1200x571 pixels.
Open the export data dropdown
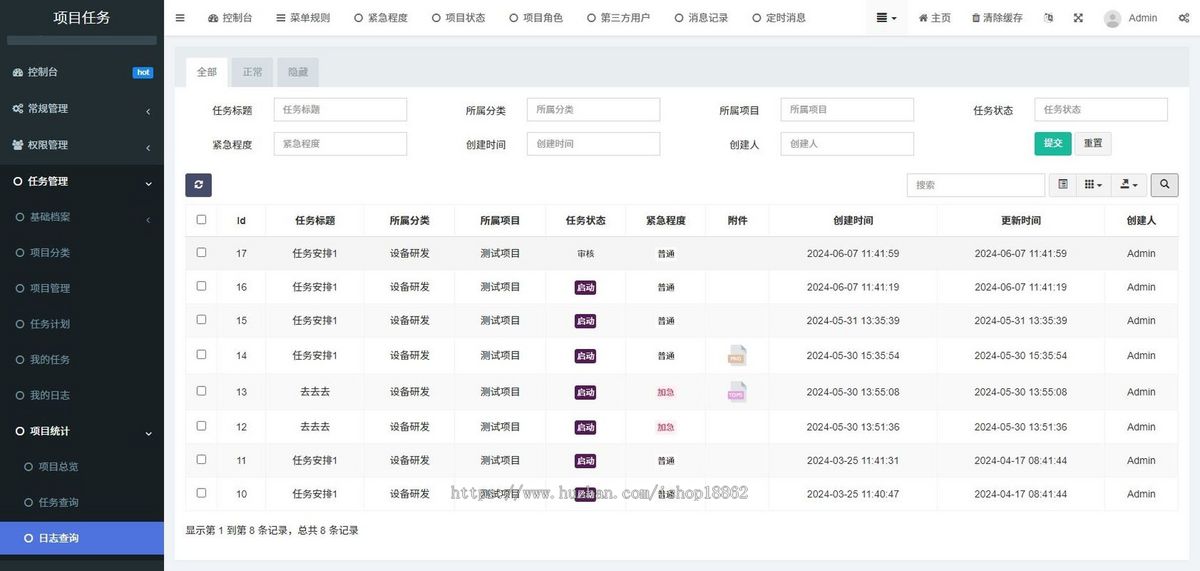(x=1129, y=185)
